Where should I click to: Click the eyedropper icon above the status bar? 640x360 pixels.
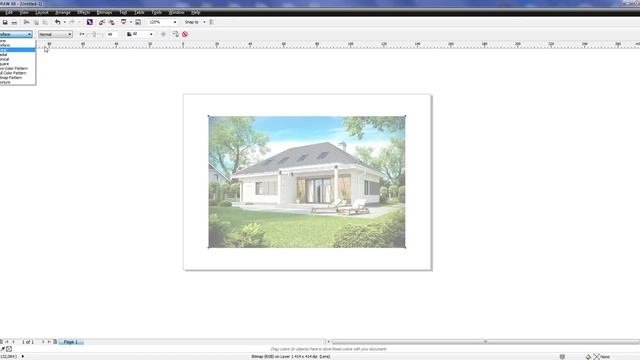coord(2,349)
